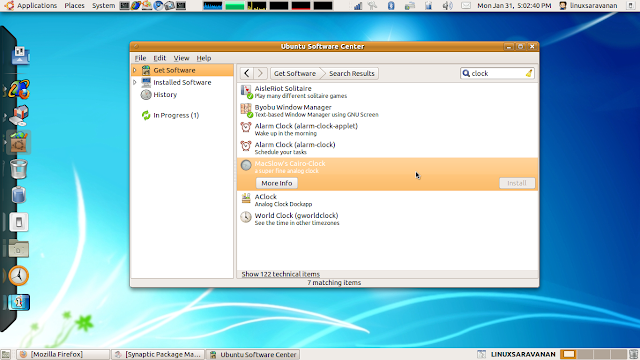This screenshot has height=360, width=640.
Task: Open the Applications menu in top panel
Action: [37, 5]
